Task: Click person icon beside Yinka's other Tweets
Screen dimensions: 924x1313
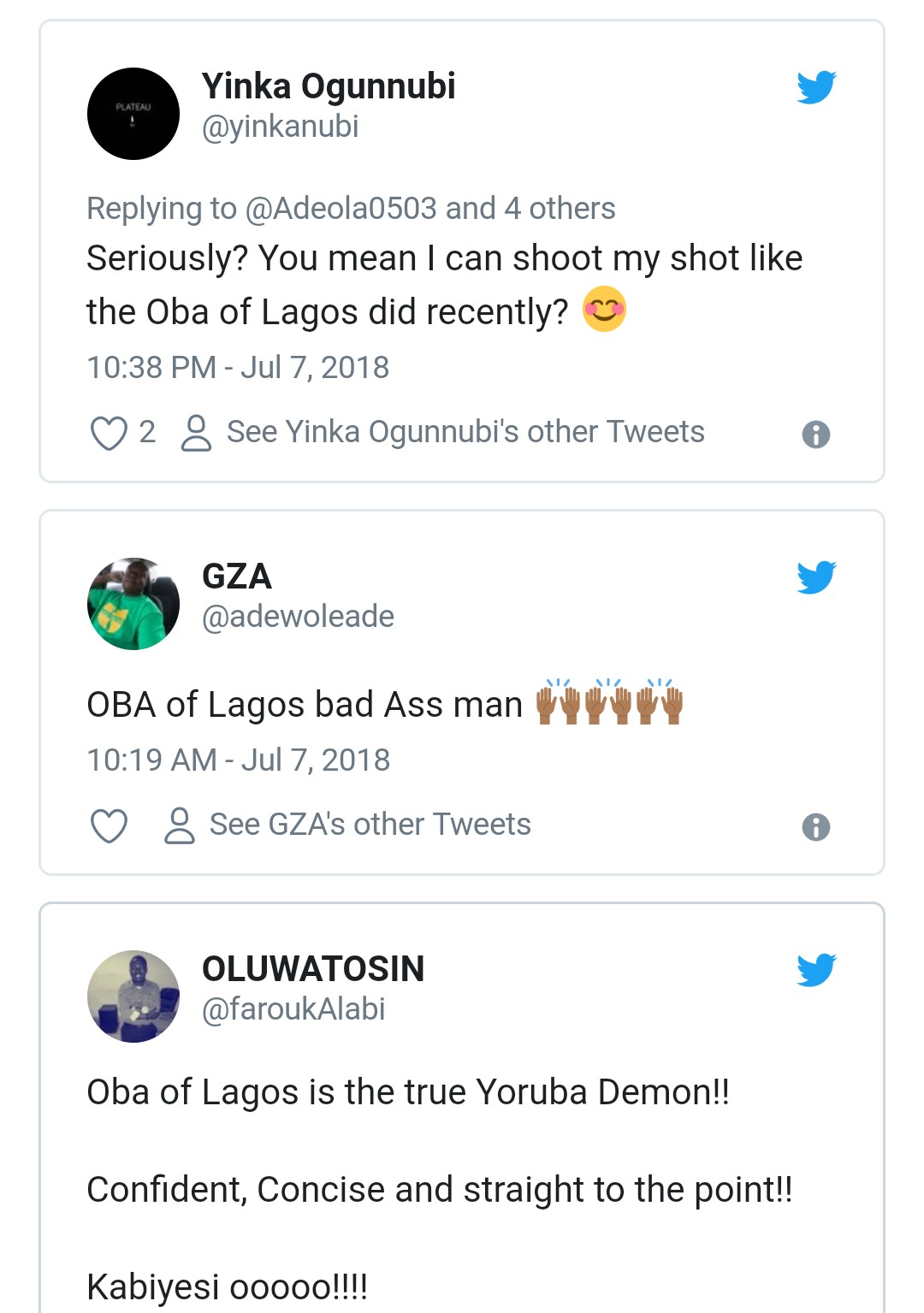Action: pyautogui.click(x=196, y=433)
